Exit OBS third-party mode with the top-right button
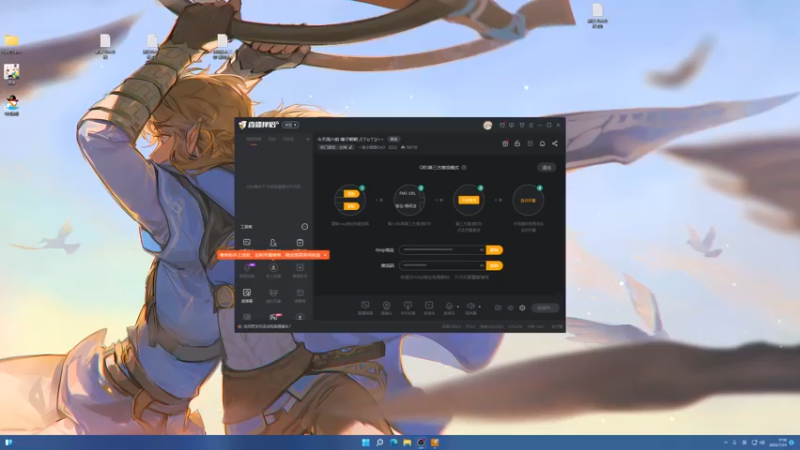This screenshot has width=800, height=450. [546, 167]
